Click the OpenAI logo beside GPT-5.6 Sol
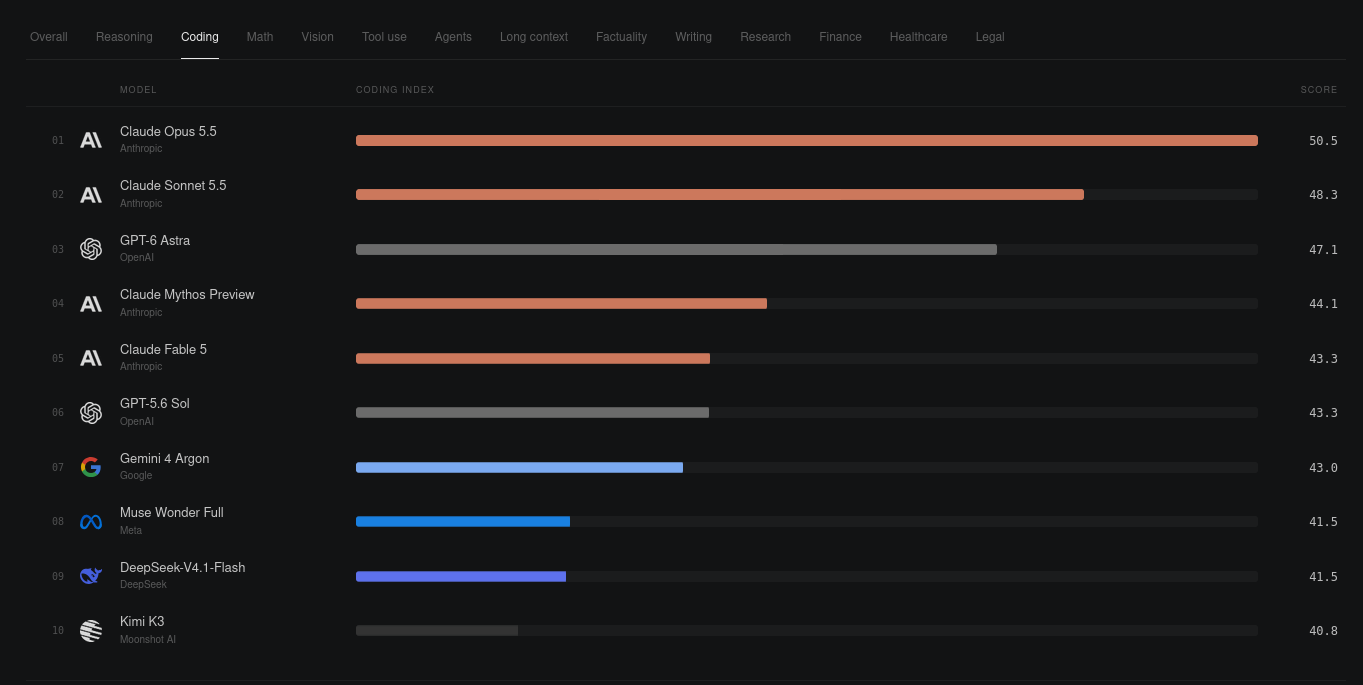Screen dimensions: 1363x685 (x=91, y=413)
